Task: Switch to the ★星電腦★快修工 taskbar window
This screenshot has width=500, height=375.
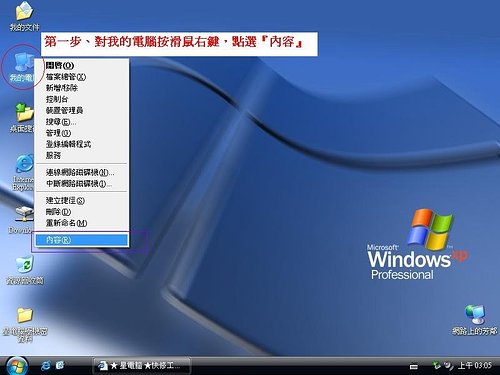Action: point(141,366)
